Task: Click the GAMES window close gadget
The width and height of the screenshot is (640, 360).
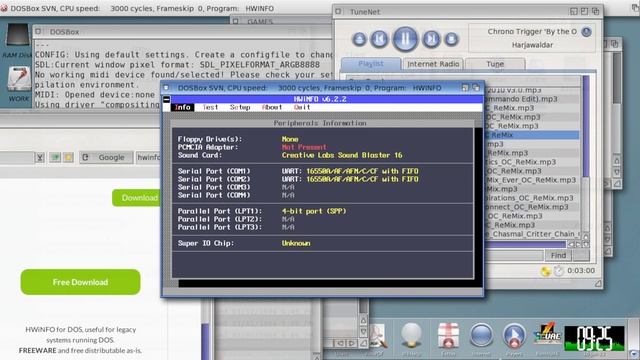Action: [x=236, y=21]
